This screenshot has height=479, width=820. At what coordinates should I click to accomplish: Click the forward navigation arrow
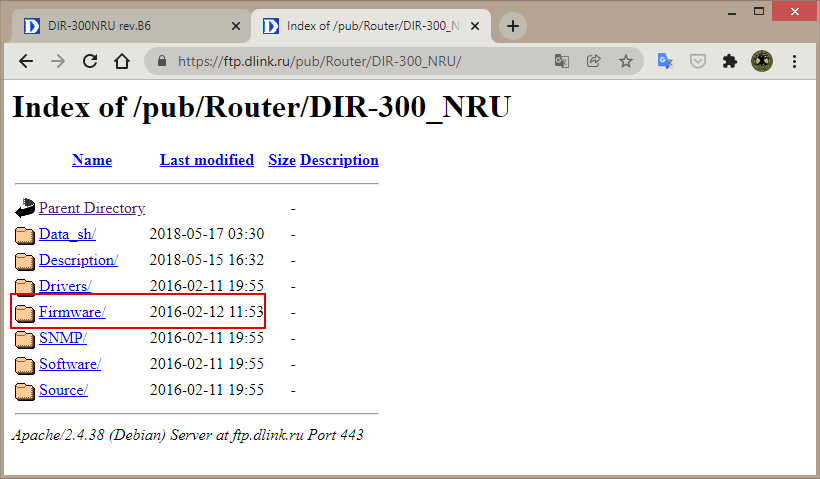pyautogui.click(x=58, y=61)
